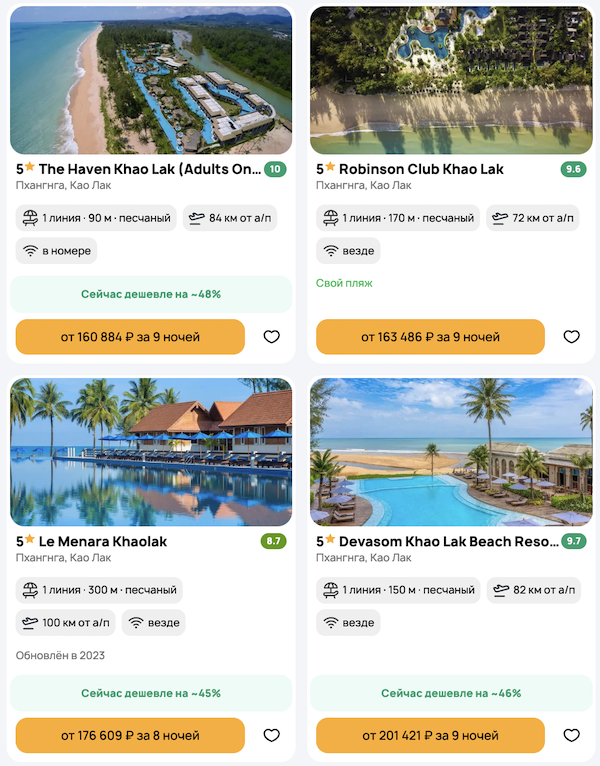Add The Haven Khao Lak to favorites
Viewport: 600px width, 766px height.
(271, 337)
